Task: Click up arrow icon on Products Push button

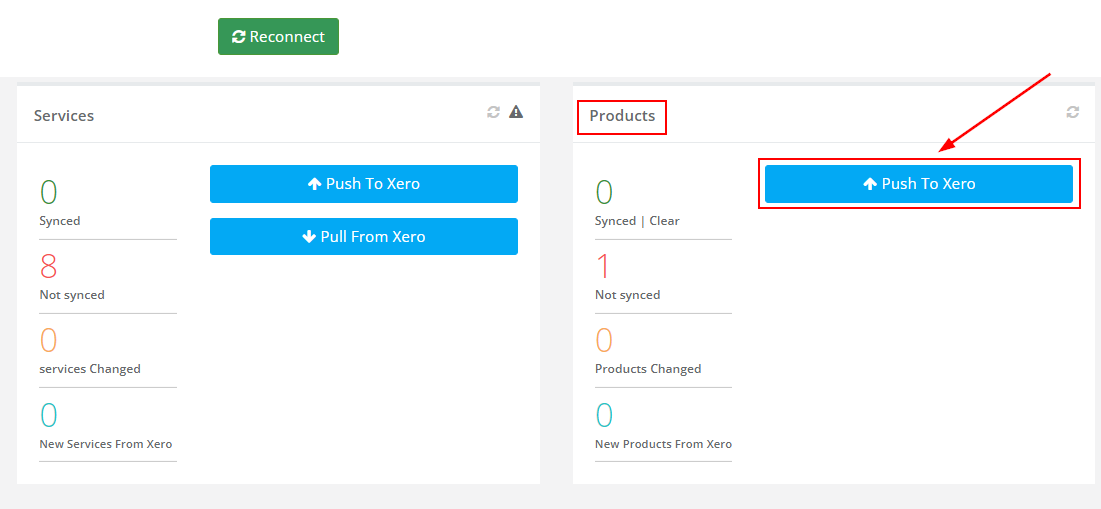Action: 870,184
